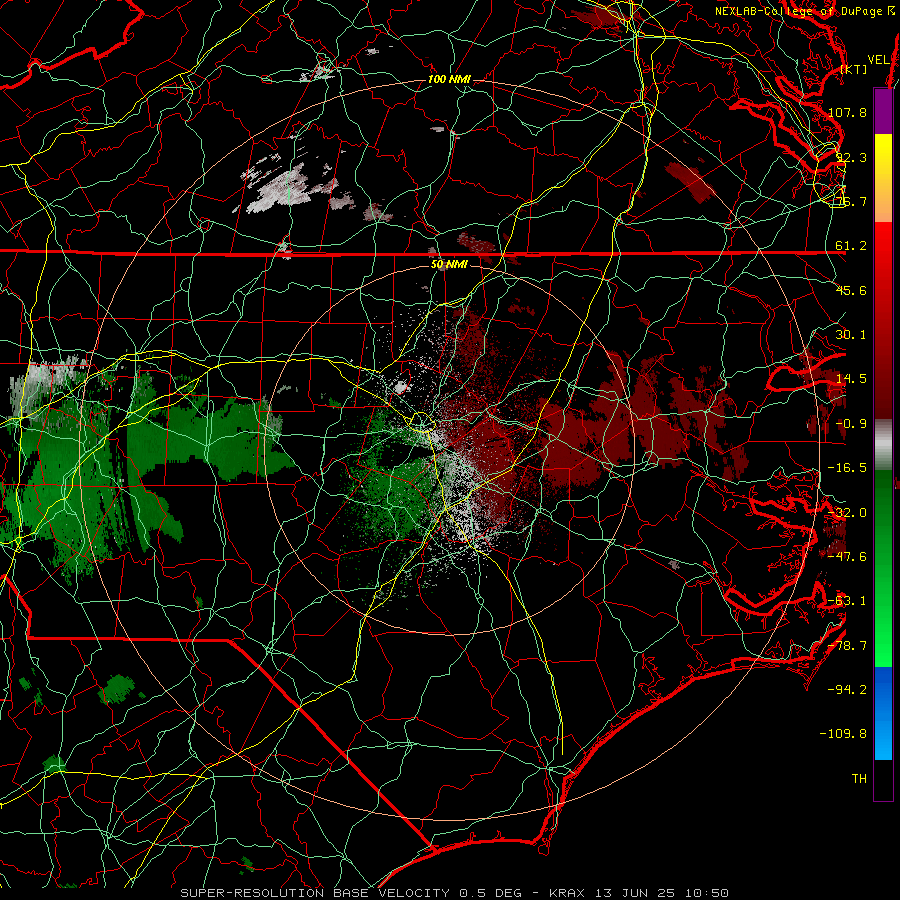The image size is (900, 900).
Task: Select the 76.7 legend value
Action: point(851,201)
